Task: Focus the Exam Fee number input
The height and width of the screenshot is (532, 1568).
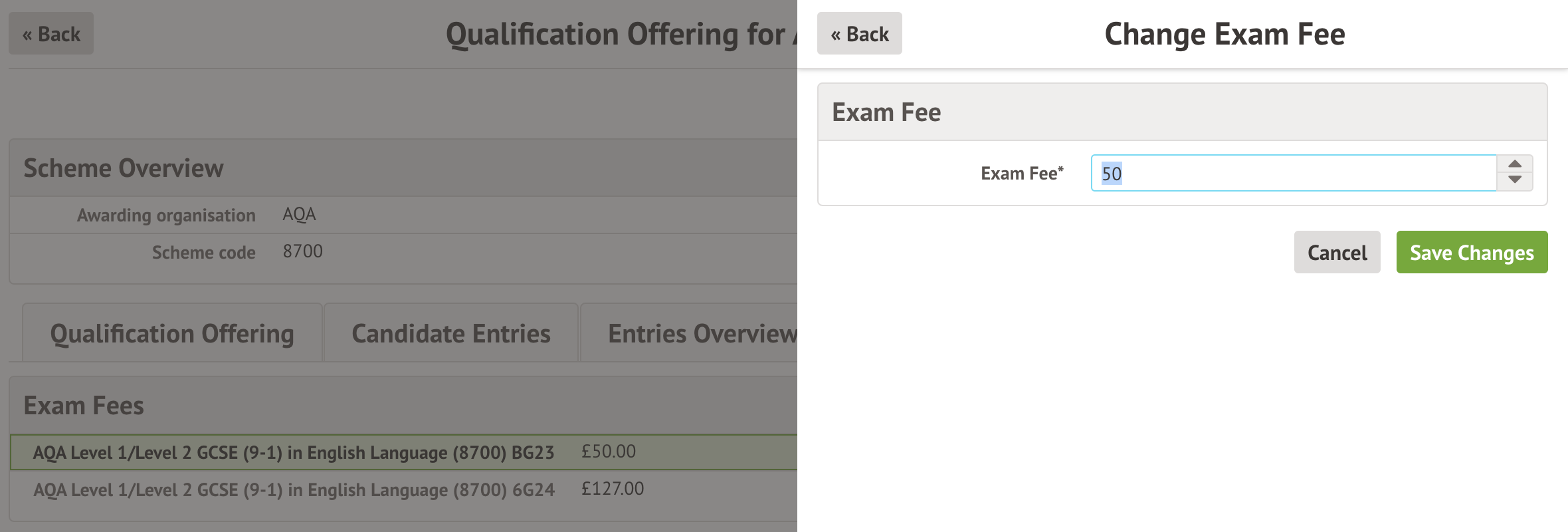Action: tap(1293, 174)
